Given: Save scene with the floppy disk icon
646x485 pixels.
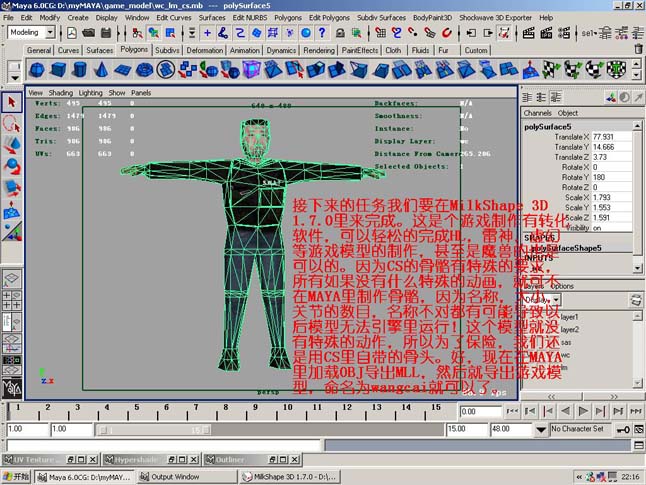Looking at the screenshot, I should pos(106,33).
